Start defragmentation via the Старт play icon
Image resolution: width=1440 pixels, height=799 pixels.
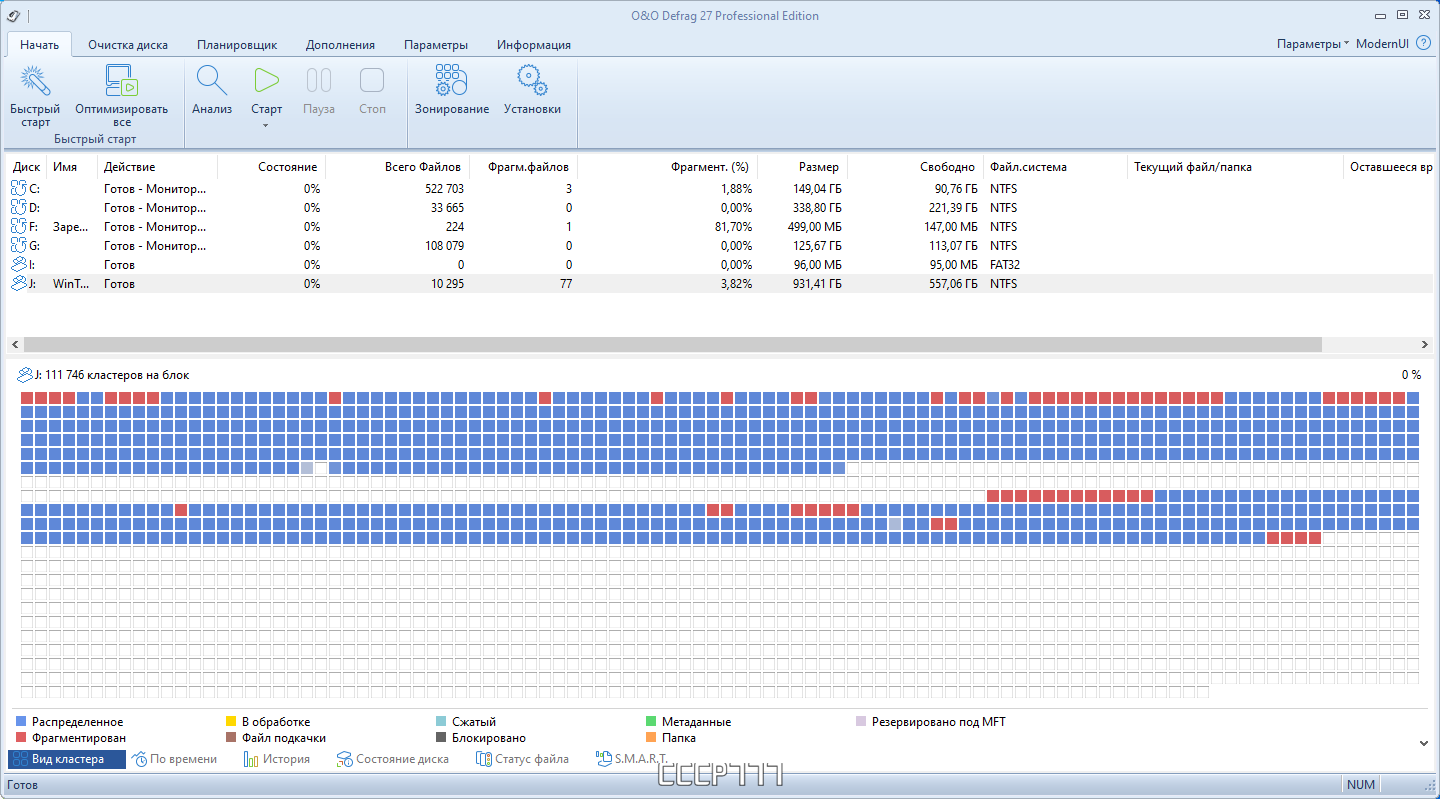(x=266, y=80)
